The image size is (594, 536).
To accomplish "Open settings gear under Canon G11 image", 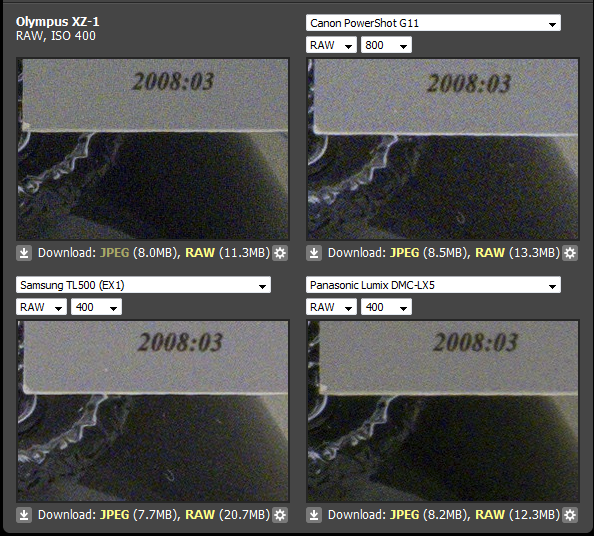I will [x=570, y=253].
